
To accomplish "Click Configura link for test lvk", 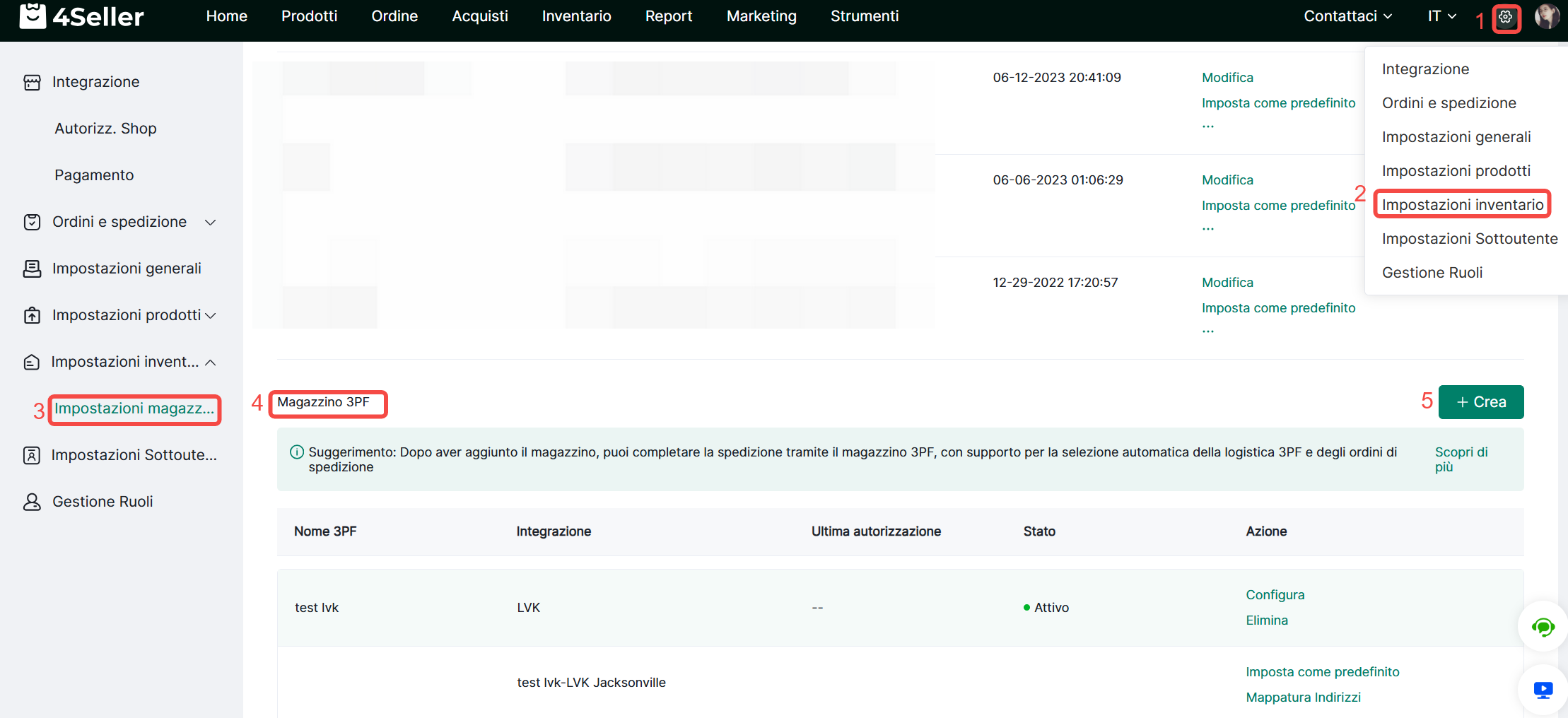I will (1275, 595).
